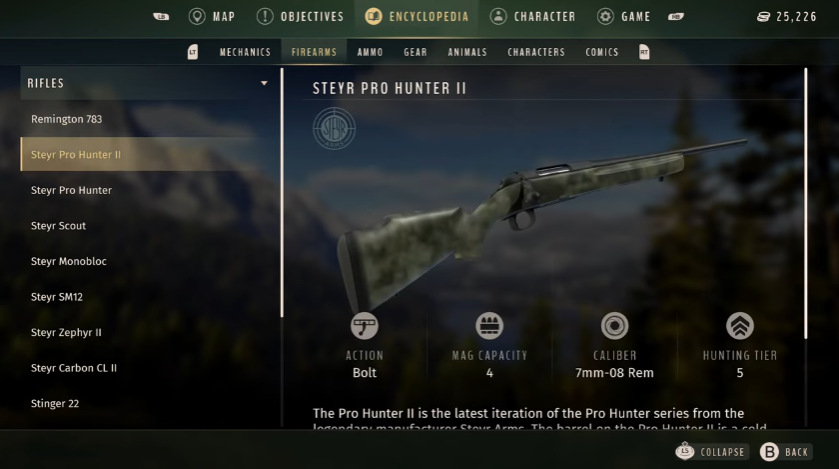Click the Hunting Tier chevrons icon
Image resolution: width=839 pixels, height=469 pixels.
coord(740,326)
